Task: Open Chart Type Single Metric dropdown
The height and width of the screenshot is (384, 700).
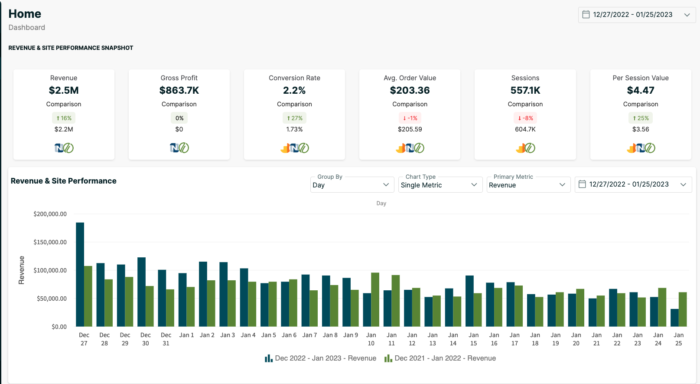Action: pyautogui.click(x=440, y=184)
